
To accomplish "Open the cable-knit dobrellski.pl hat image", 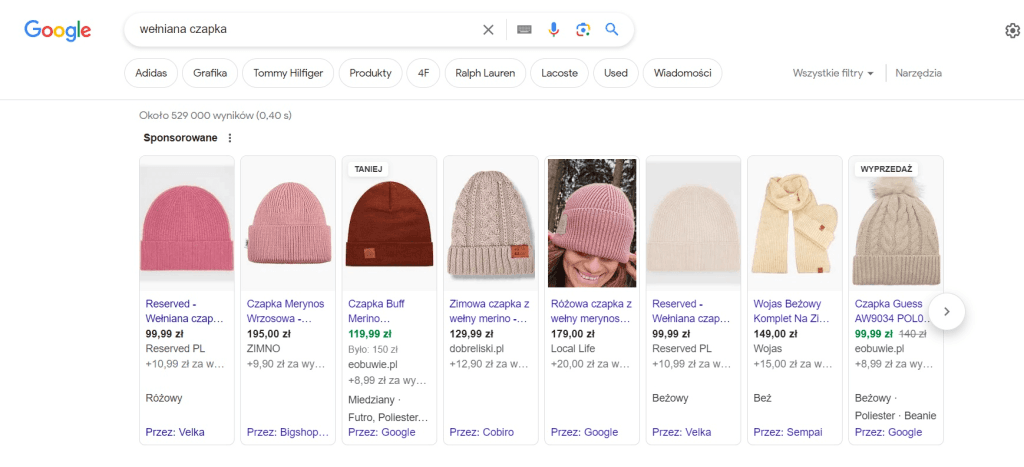I will [x=490, y=223].
